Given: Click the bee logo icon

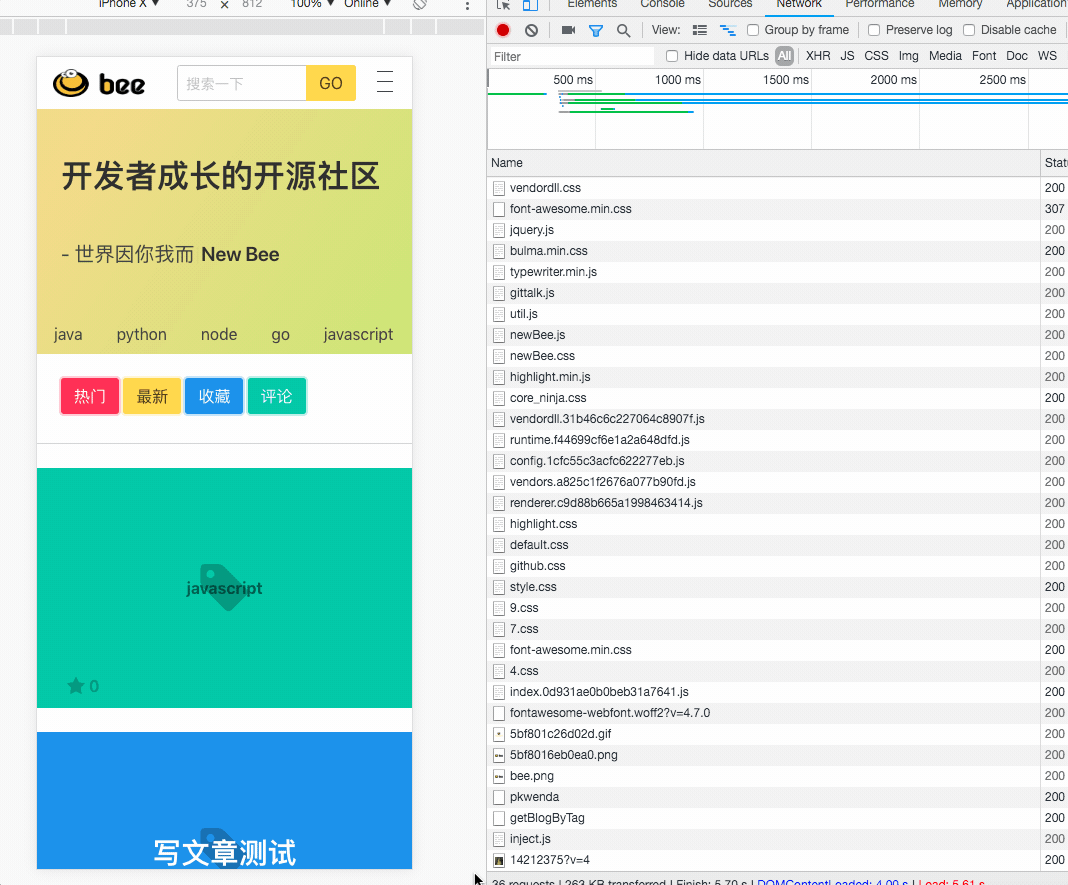Looking at the screenshot, I should [x=71, y=83].
